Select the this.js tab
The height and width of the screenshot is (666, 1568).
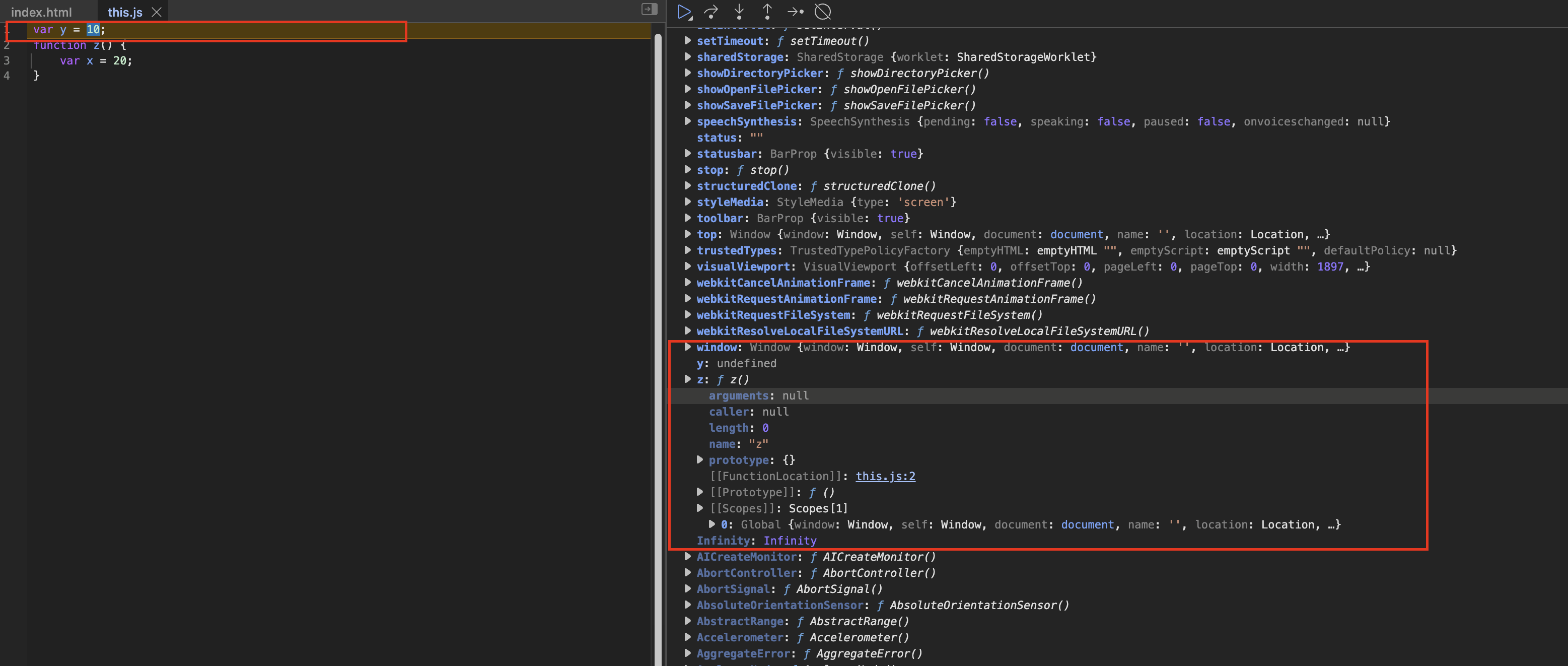tap(125, 12)
